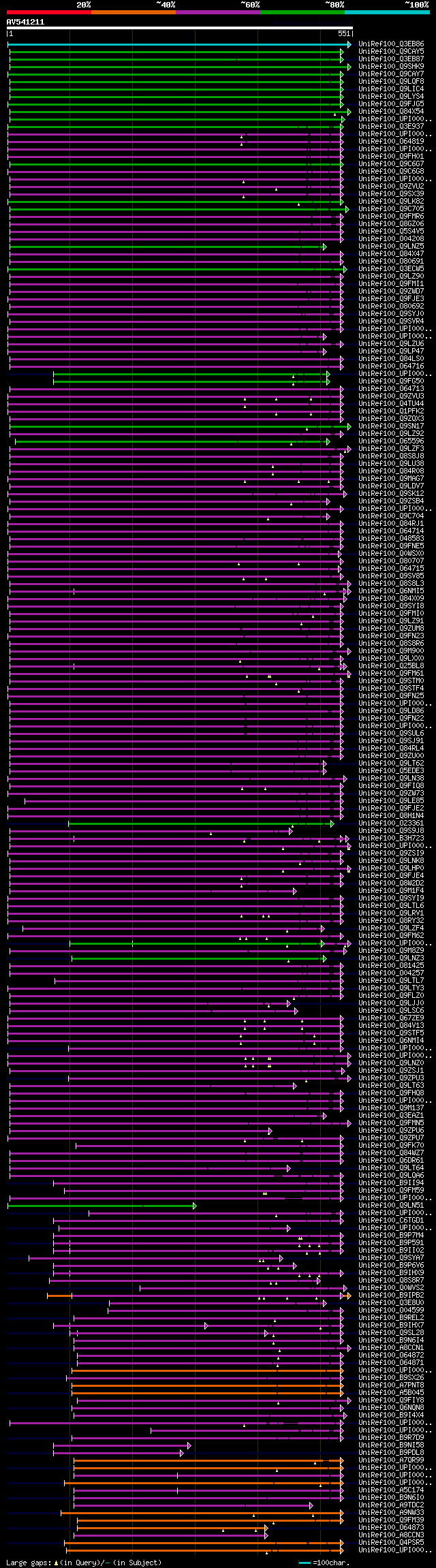
Task: Select label UniRef100_O64819
Action: click(x=391, y=142)
